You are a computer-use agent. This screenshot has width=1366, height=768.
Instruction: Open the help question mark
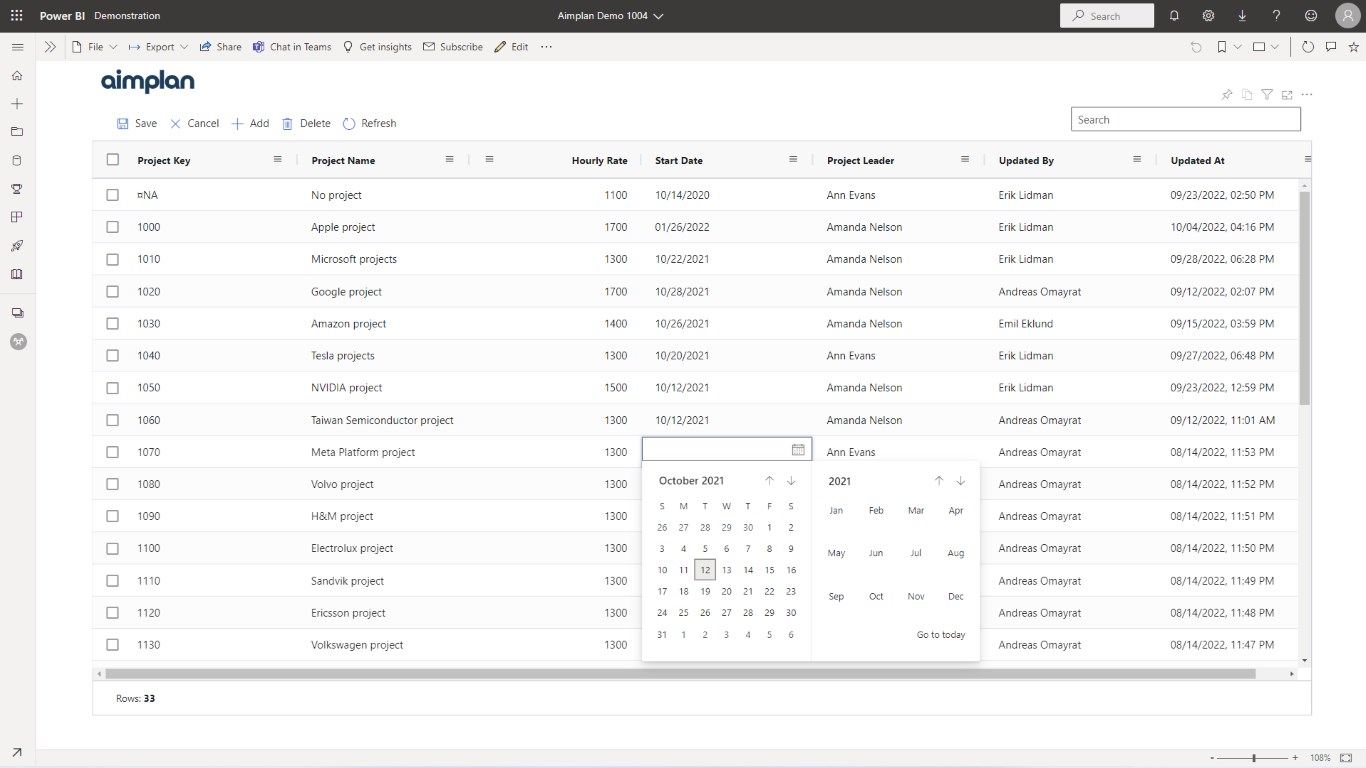pyautogui.click(x=1276, y=16)
